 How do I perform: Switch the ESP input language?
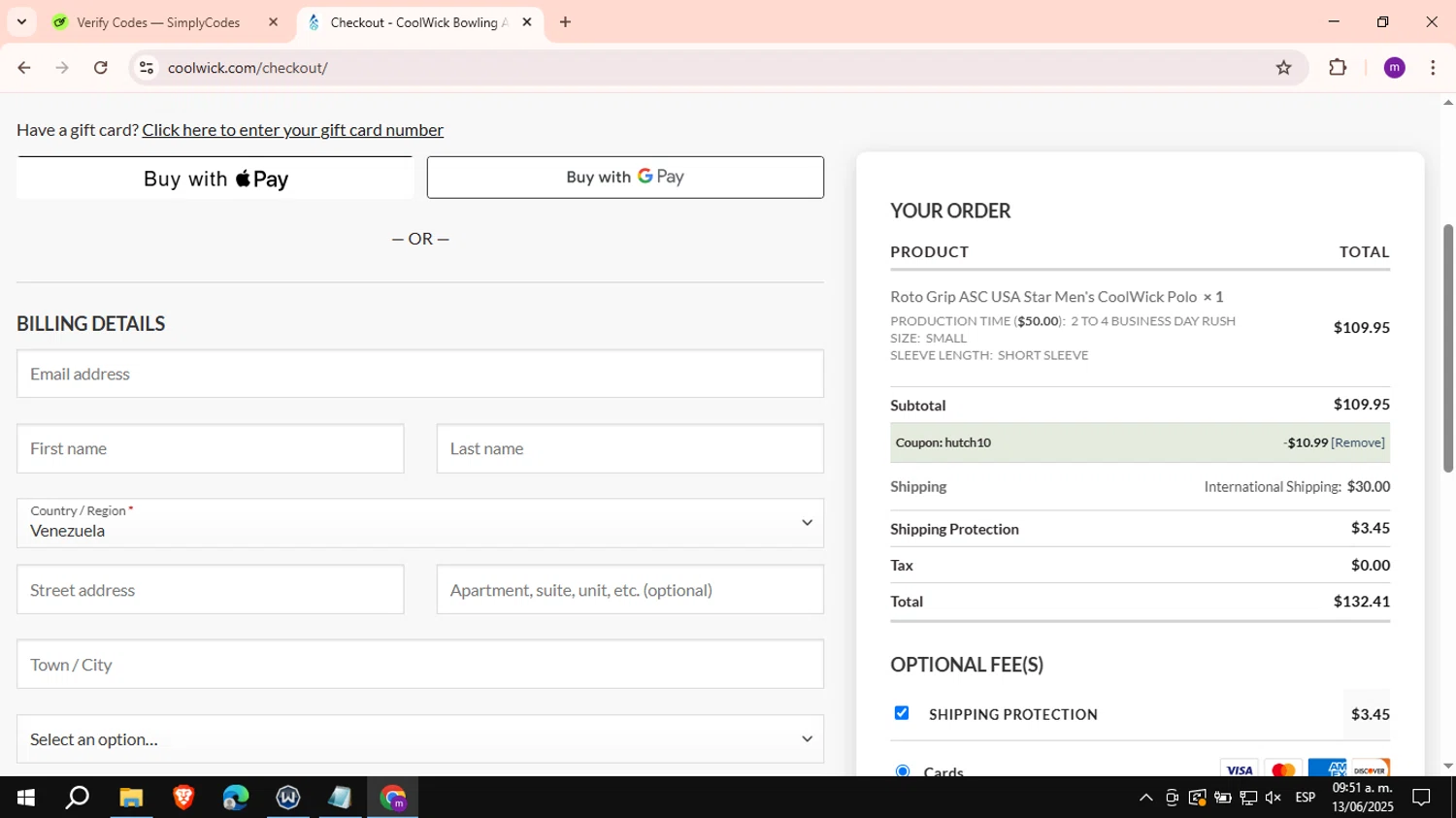[1306, 798]
